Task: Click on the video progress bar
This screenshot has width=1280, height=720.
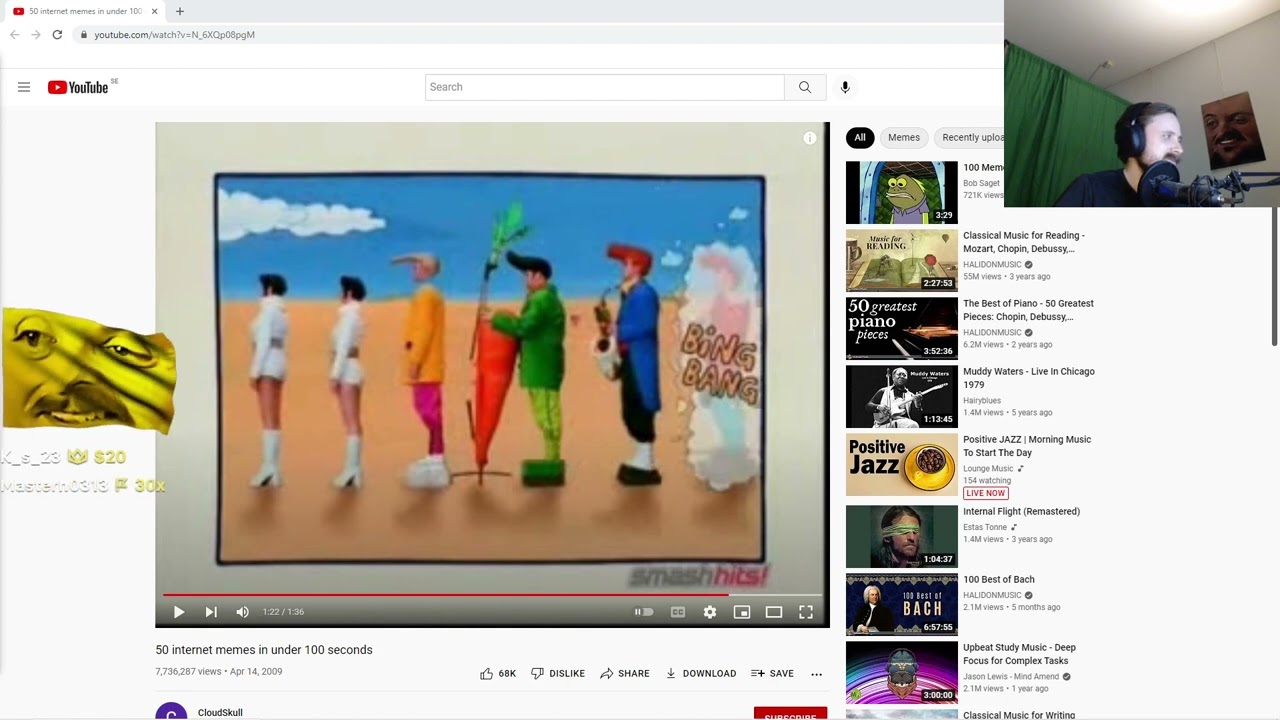Action: [492, 595]
